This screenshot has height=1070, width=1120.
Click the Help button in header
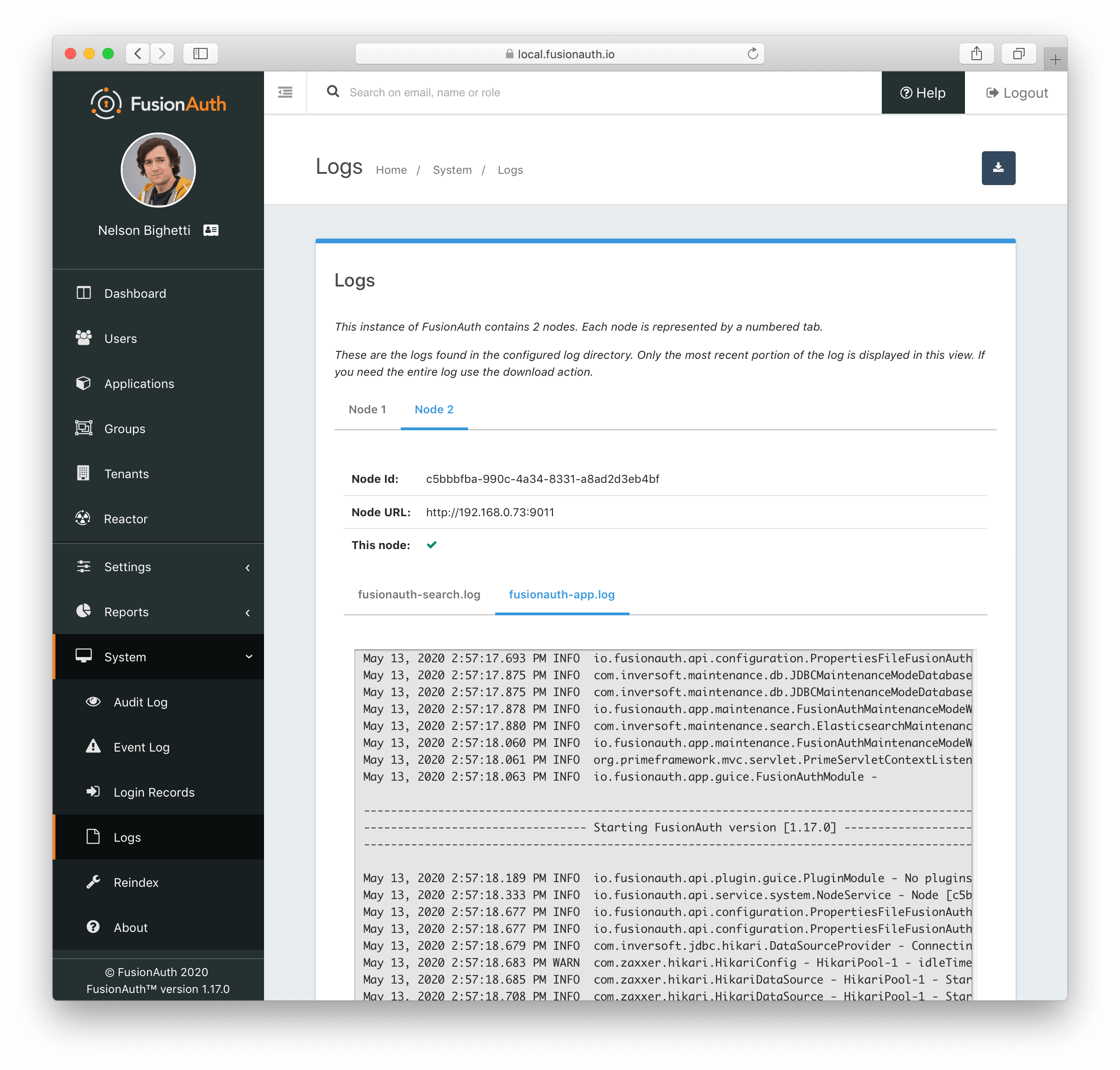point(922,92)
